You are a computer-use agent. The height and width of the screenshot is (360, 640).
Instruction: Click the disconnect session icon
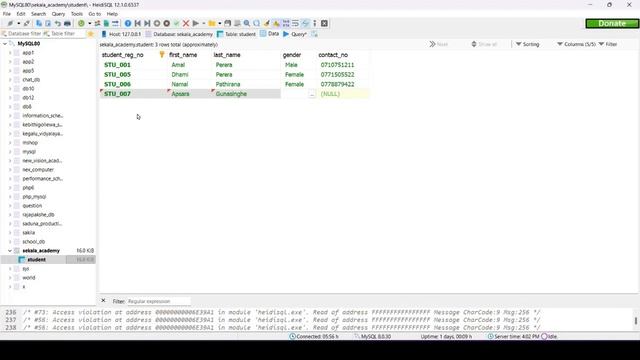point(27,24)
